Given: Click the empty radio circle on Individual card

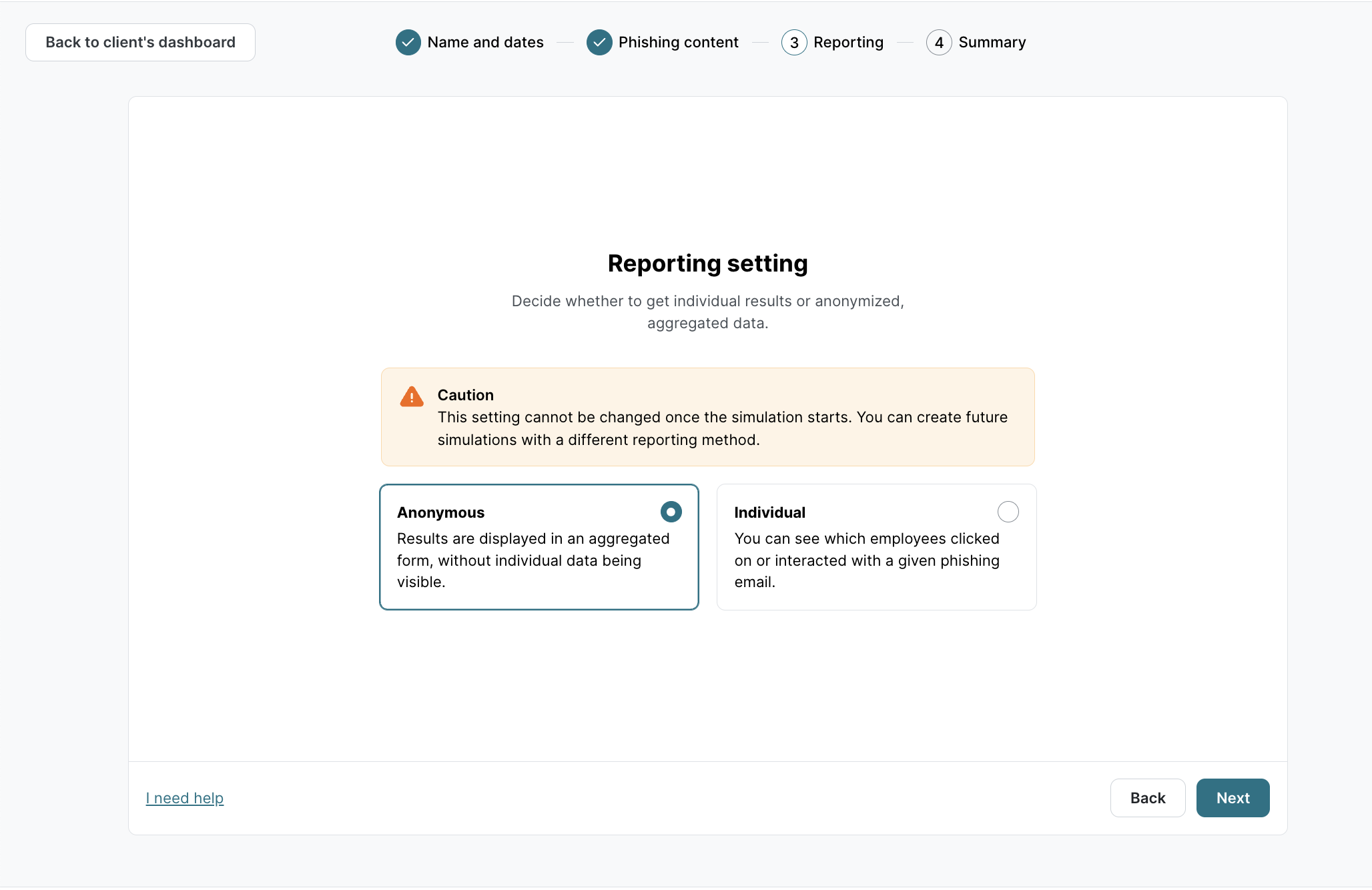Looking at the screenshot, I should tap(1008, 512).
